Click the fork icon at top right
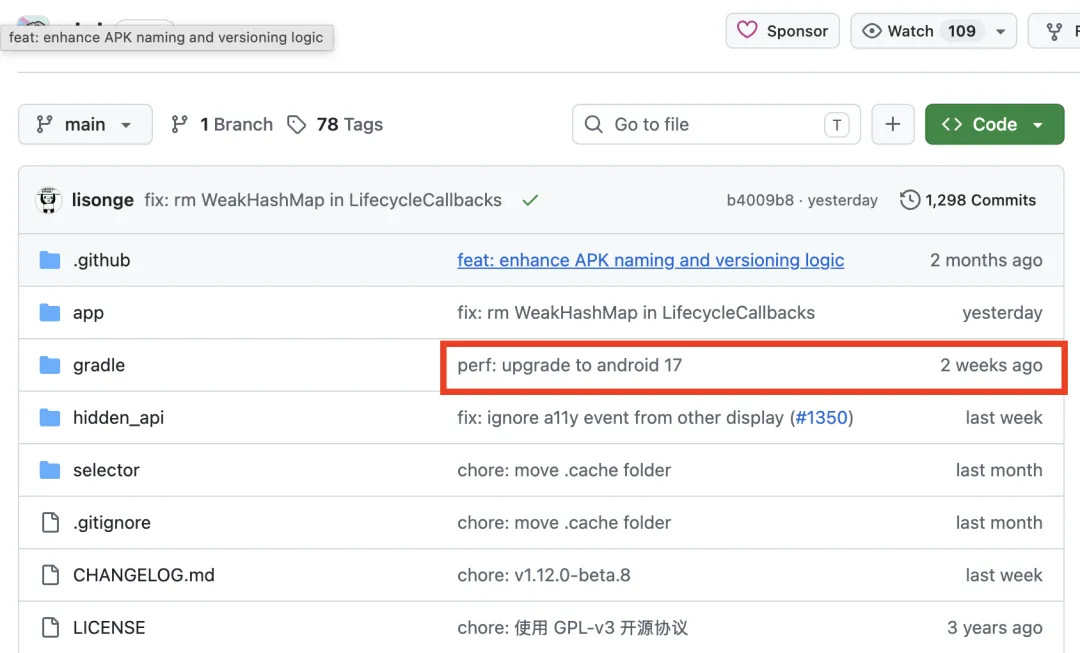Screen dimensions: 1080x653 [x=1054, y=31]
